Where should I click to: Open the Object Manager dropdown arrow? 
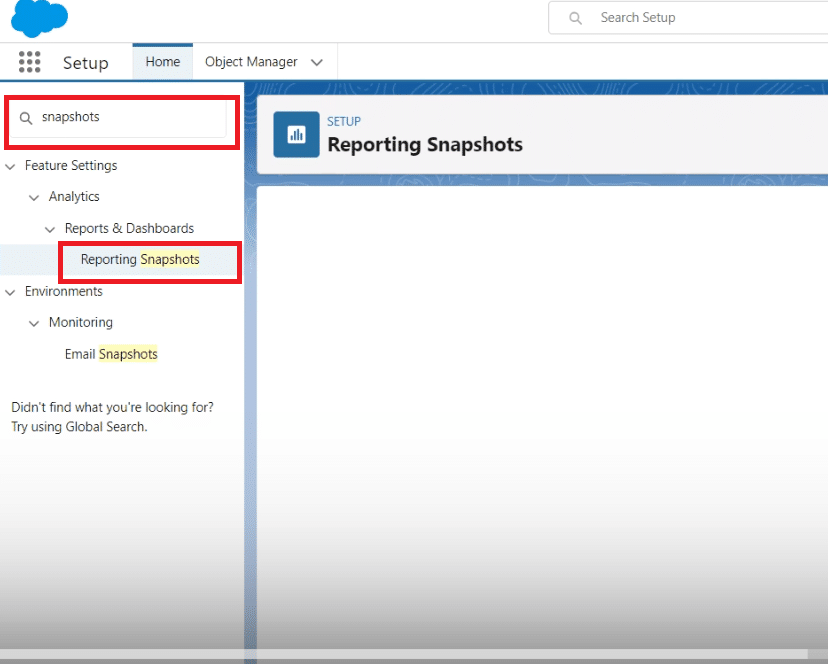pos(317,62)
